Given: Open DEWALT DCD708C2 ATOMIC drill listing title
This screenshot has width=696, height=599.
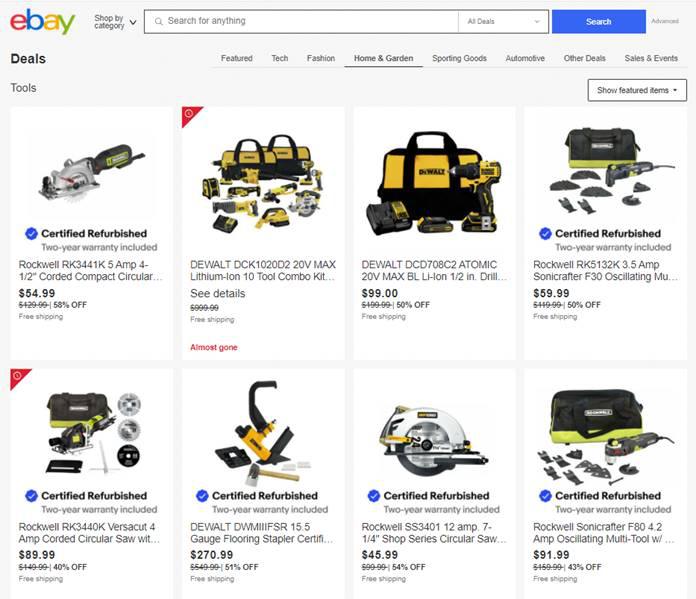Looking at the screenshot, I should coord(434,270).
